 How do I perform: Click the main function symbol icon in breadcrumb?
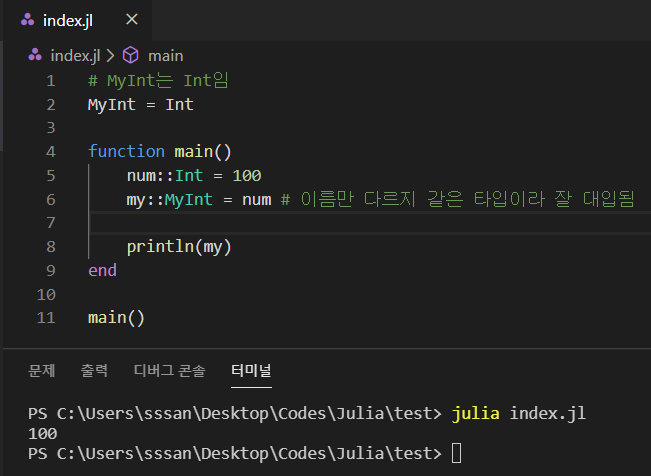click(130, 56)
